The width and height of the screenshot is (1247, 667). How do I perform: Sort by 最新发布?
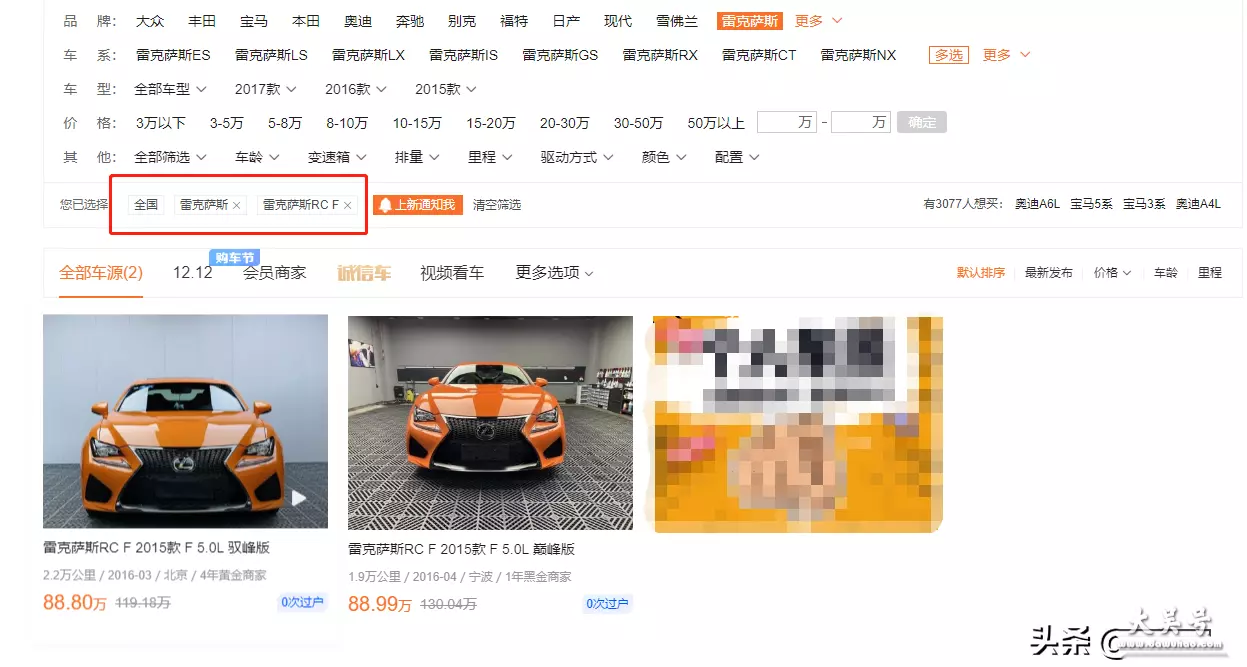1048,272
